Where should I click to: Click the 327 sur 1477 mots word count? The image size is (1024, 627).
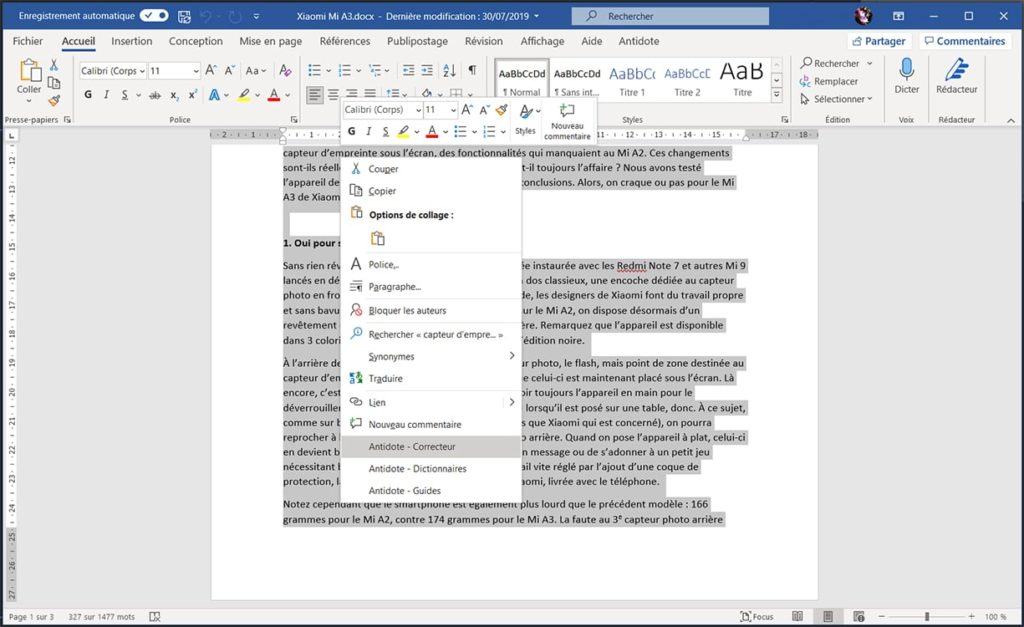click(101, 617)
